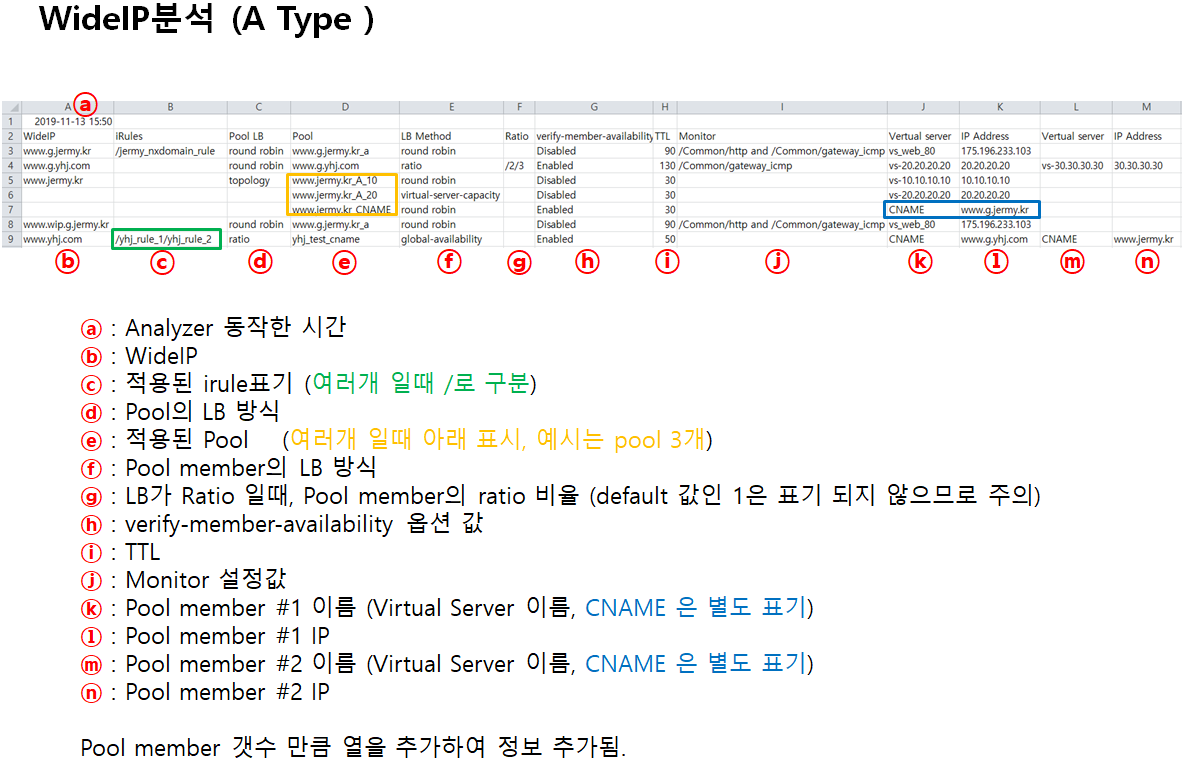Select column K header

click(x=999, y=107)
